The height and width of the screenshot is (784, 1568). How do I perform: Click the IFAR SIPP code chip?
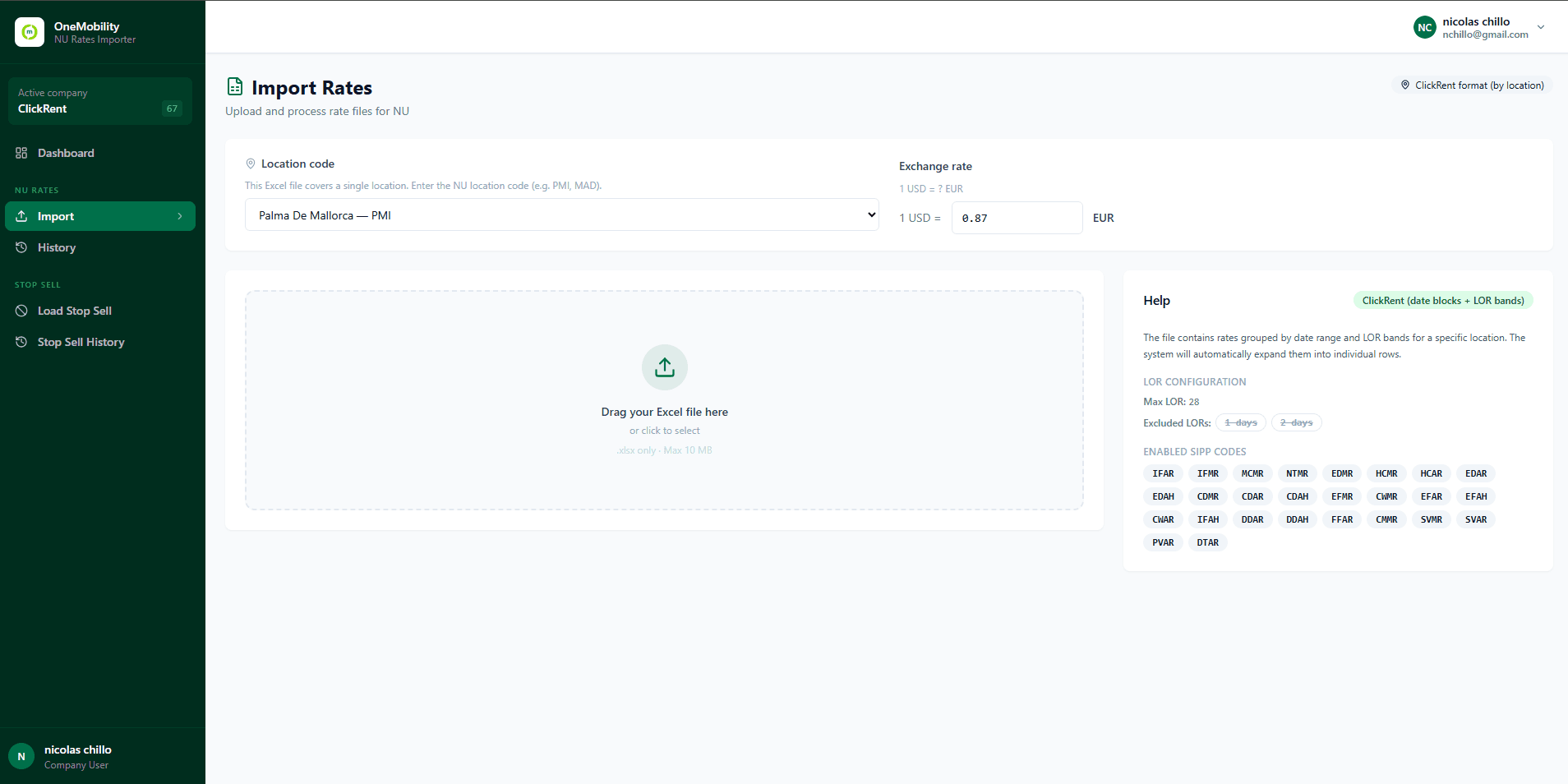pyautogui.click(x=1163, y=473)
